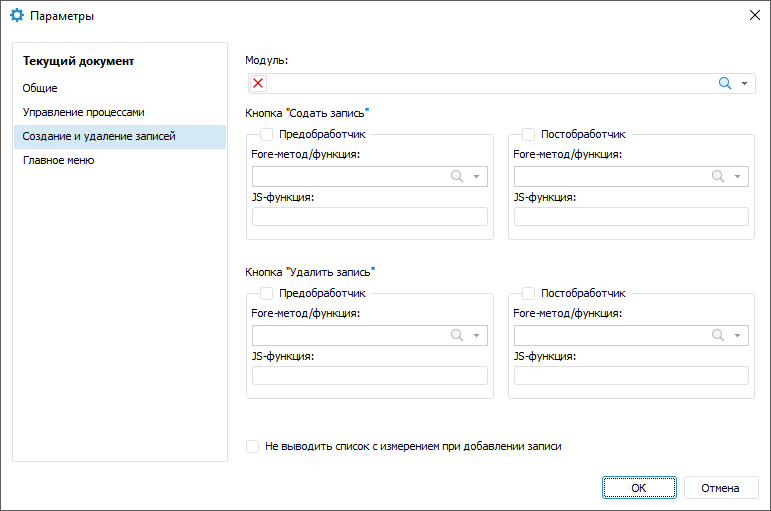Enable Предобработчик checkbox under Создать запись
Screen dimensions: 771x511
pos(267,133)
